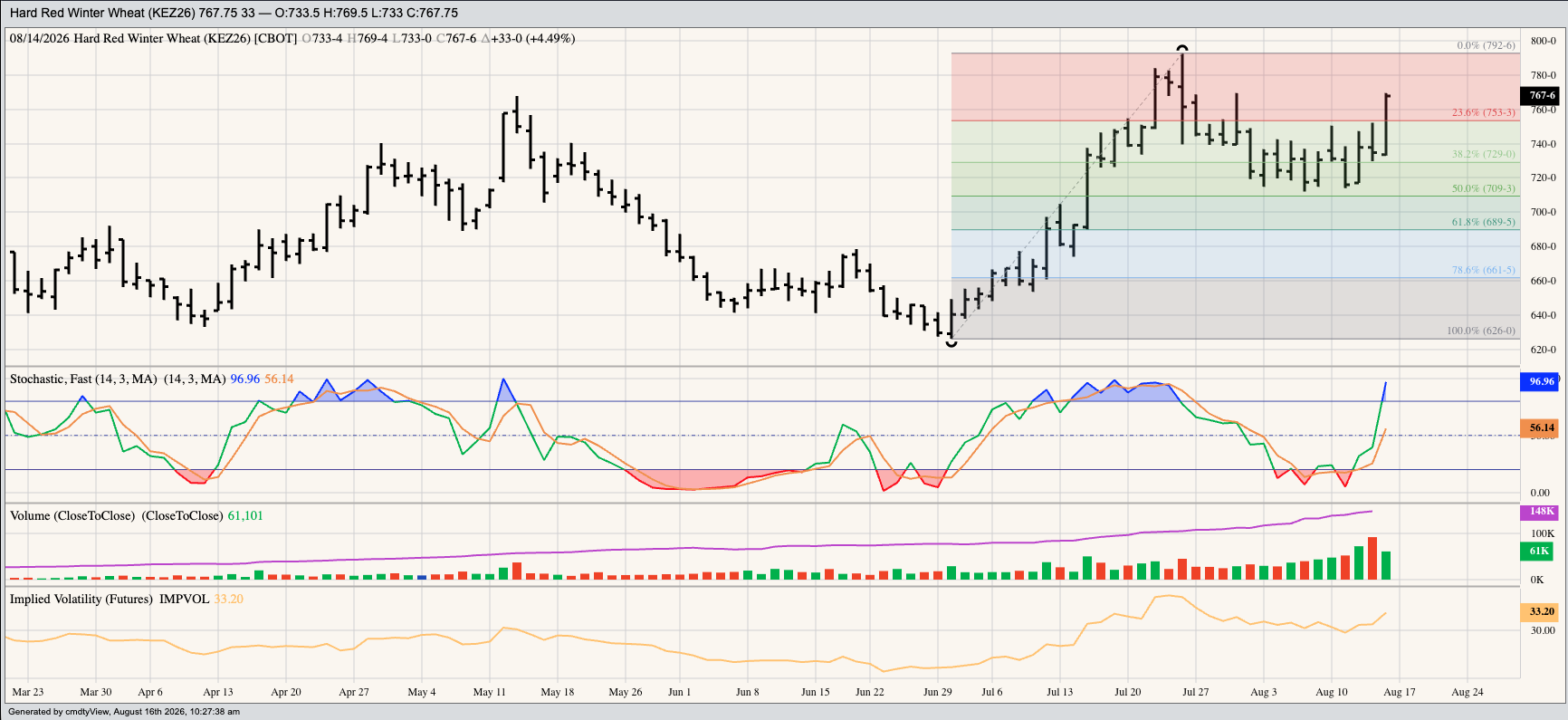Click the purple 148K volume label
This screenshot has width=1568, height=720.
click(x=1539, y=512)
